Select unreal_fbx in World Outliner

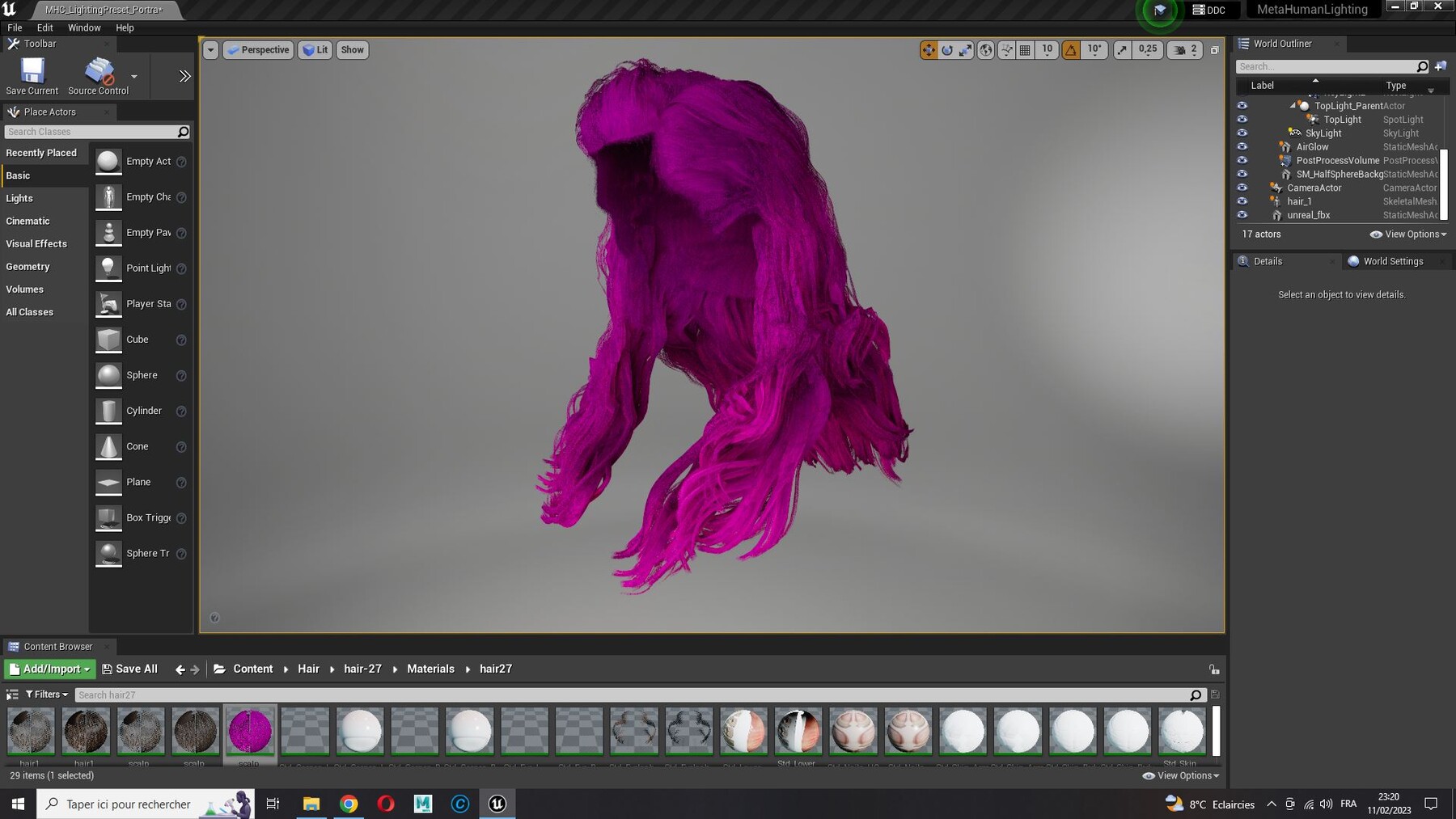(1308, 215)
